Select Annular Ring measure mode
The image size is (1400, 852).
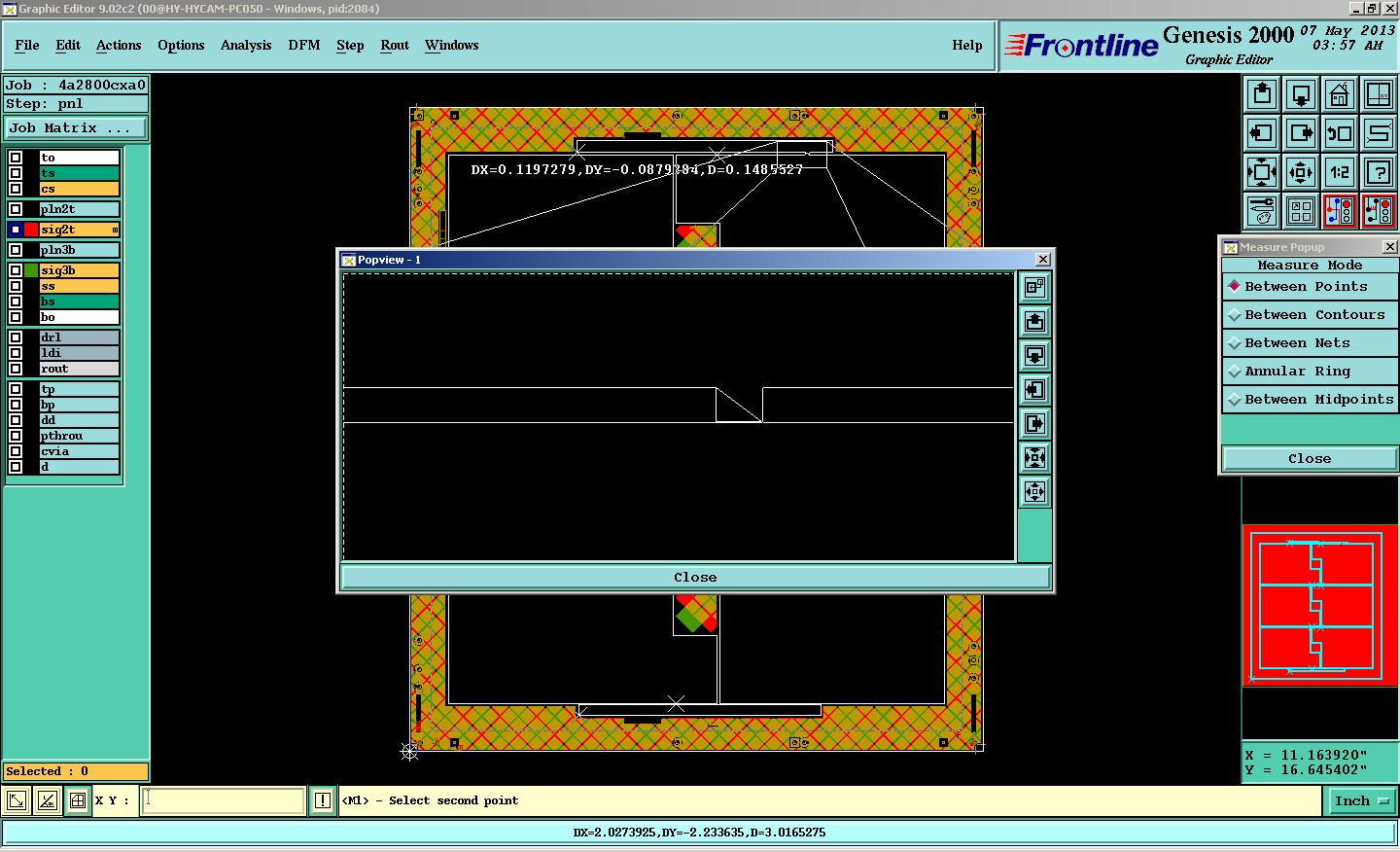(x=1310, y=372)
